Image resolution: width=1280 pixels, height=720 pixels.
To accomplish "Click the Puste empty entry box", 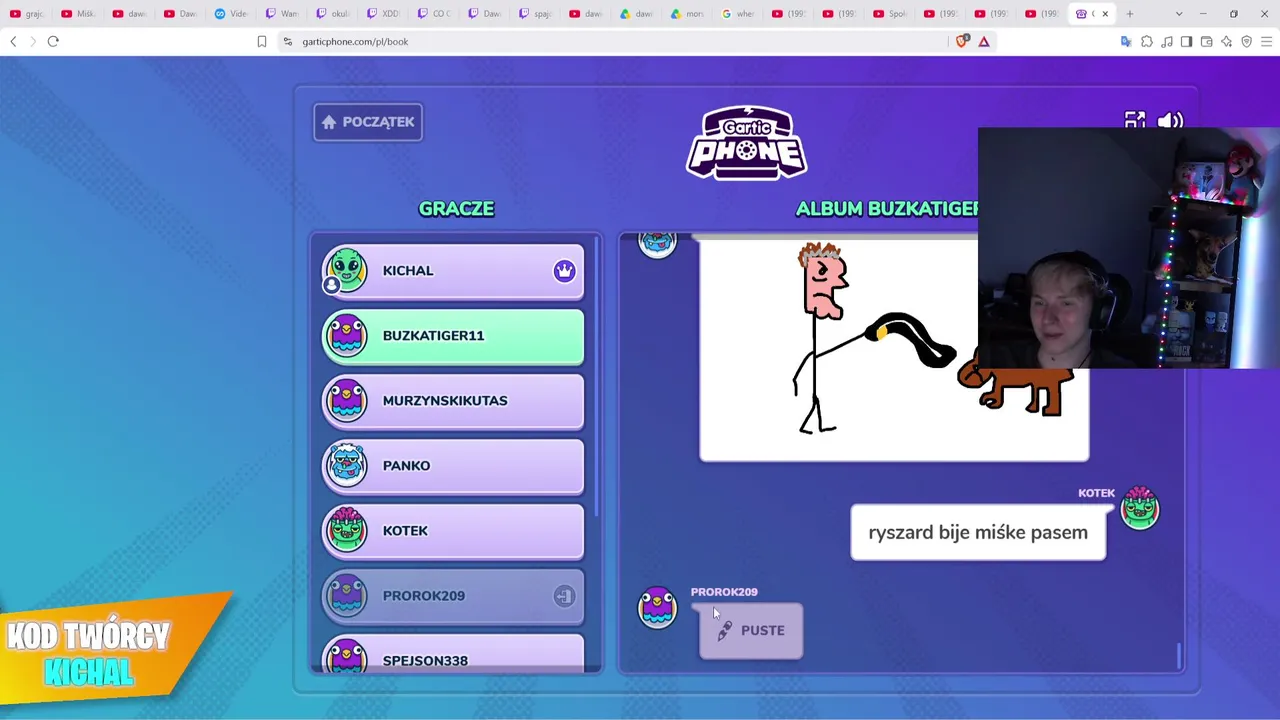I will [x=751, y=630].
